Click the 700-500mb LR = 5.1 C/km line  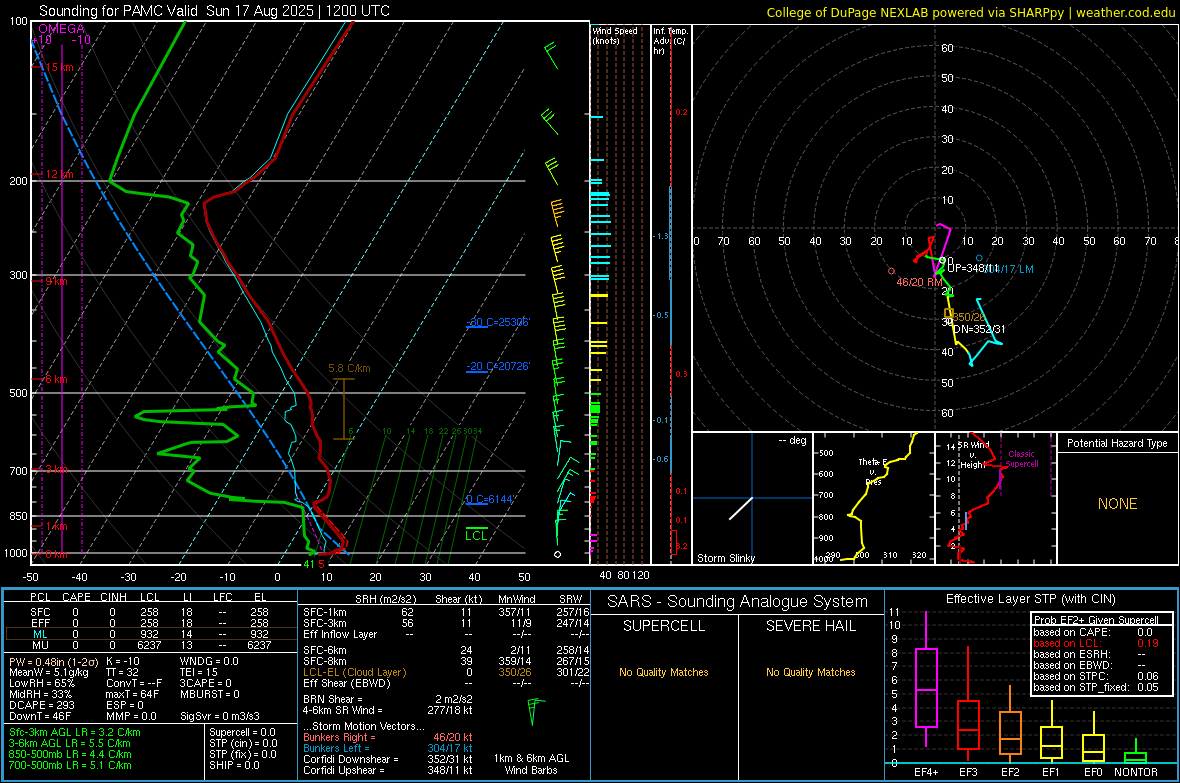pos(70,765)
